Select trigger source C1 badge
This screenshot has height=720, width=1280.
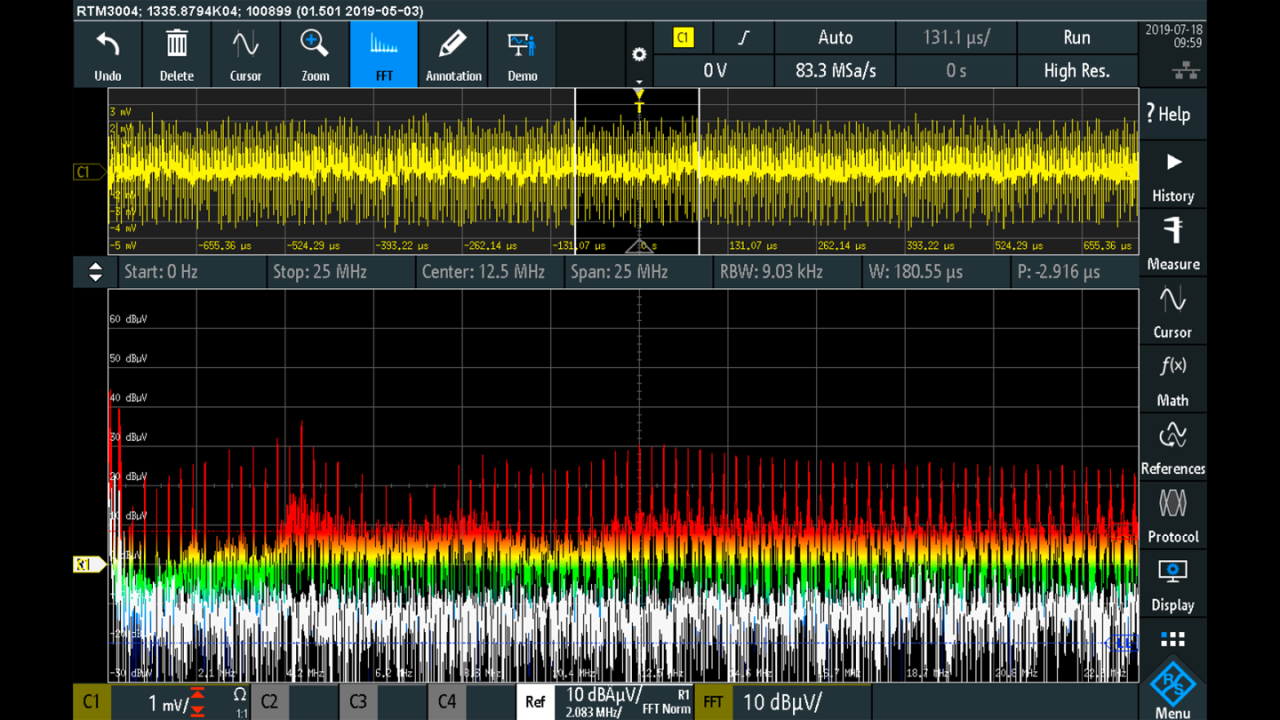683,38
